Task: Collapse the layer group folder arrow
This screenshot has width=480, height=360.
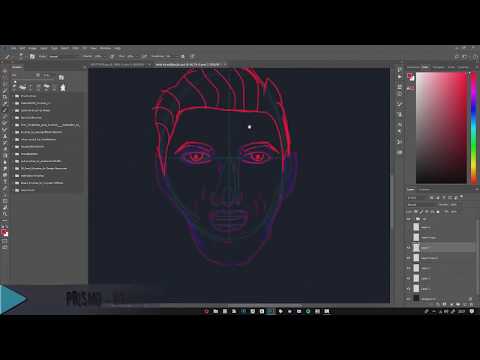Action: click(414, 219)
